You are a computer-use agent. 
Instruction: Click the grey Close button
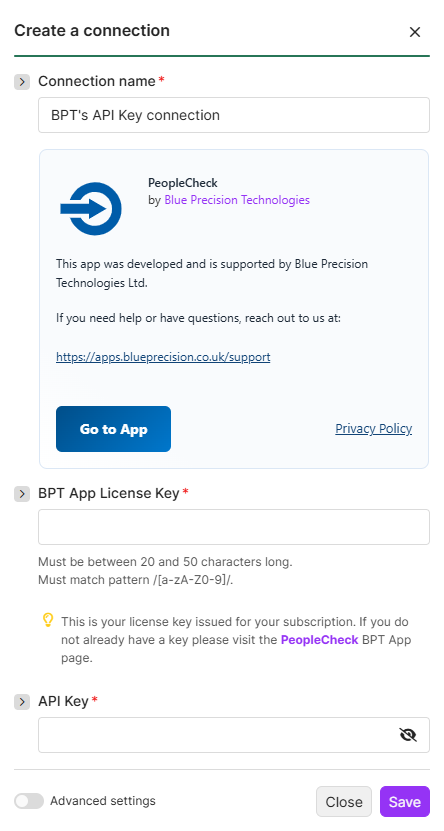coord(344,801)
